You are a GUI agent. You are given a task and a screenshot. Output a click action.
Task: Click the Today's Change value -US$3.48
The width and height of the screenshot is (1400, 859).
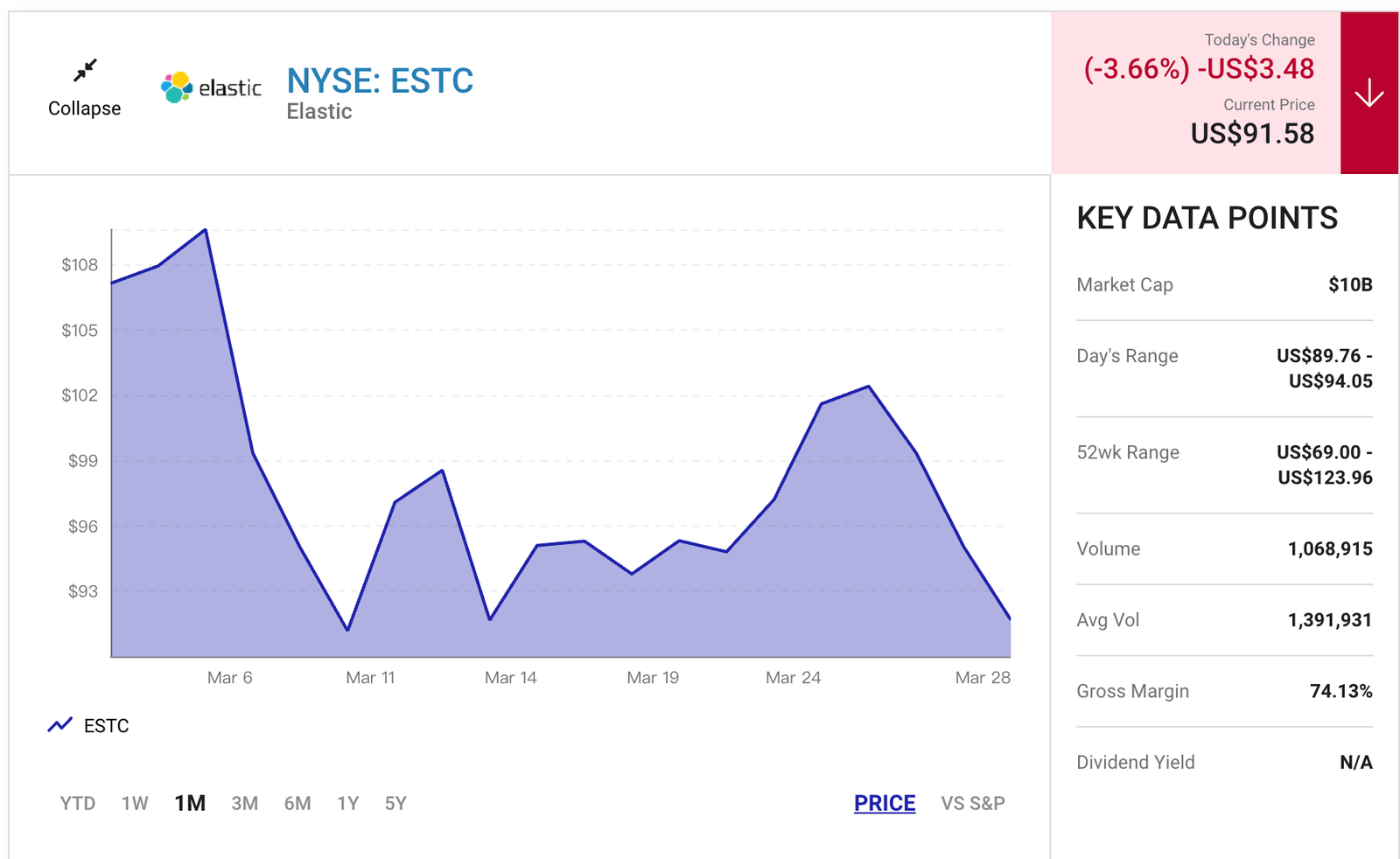(x=1256, y=68)
